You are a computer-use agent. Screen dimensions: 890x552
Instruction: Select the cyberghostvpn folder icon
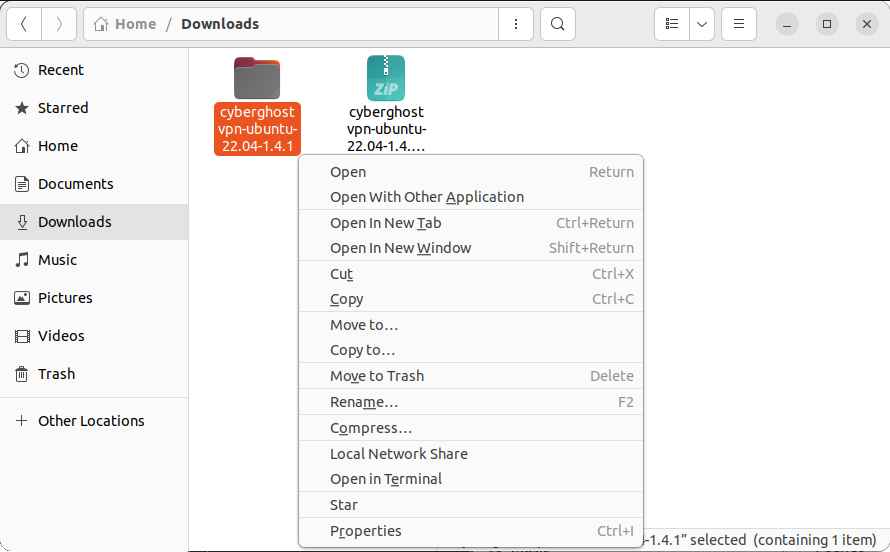pyautogui.click(x=257, y=78)
